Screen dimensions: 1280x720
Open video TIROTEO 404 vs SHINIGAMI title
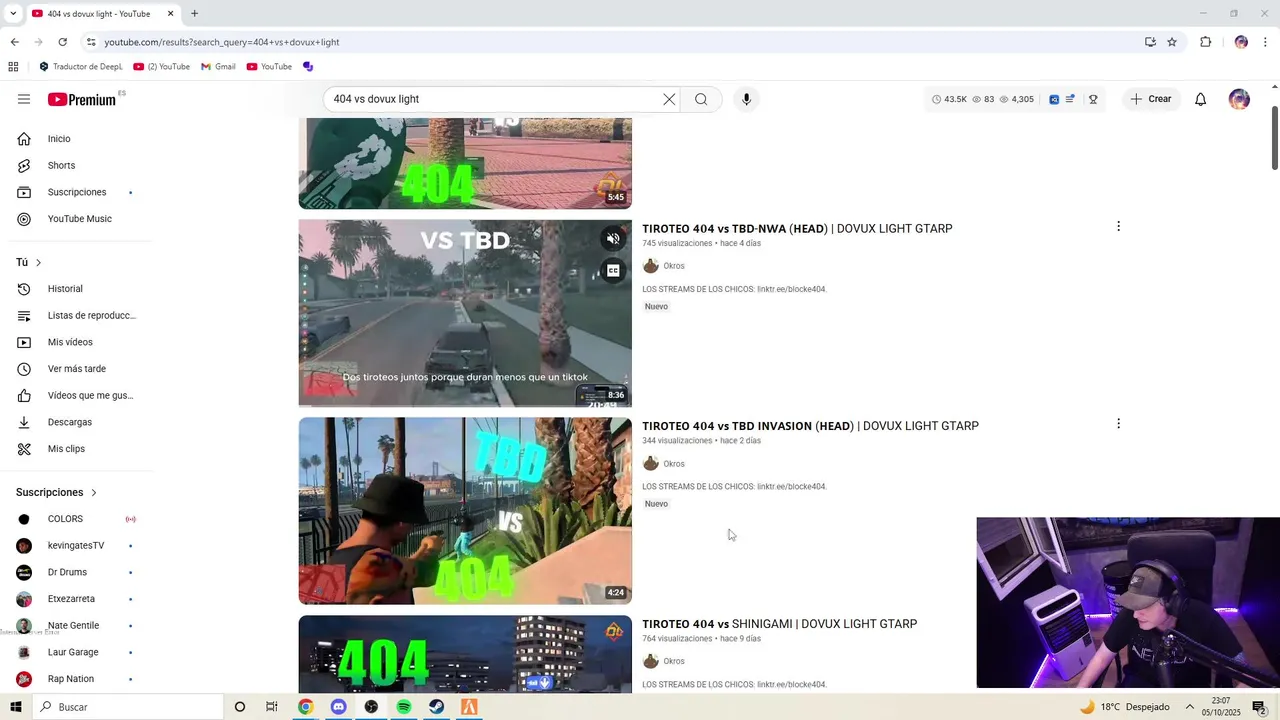click(779, 624)
